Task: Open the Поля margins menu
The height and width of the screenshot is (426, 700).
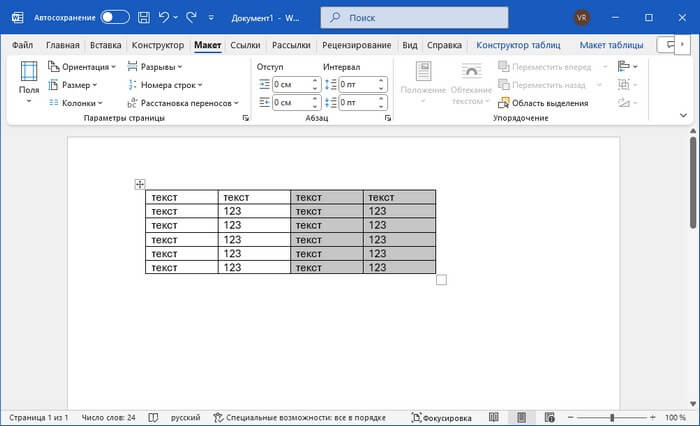Action: 29,82
